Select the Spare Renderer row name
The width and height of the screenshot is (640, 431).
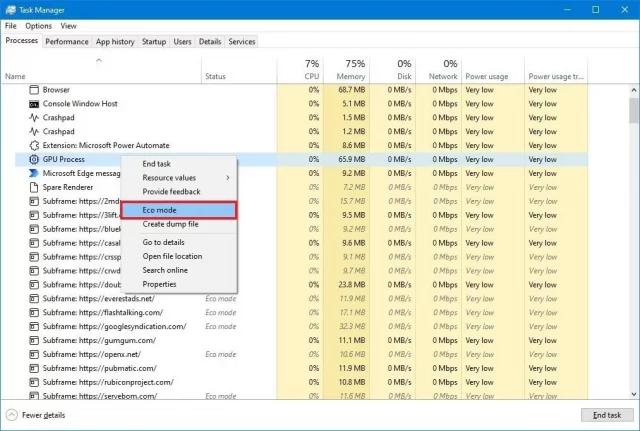click(68, 187)
